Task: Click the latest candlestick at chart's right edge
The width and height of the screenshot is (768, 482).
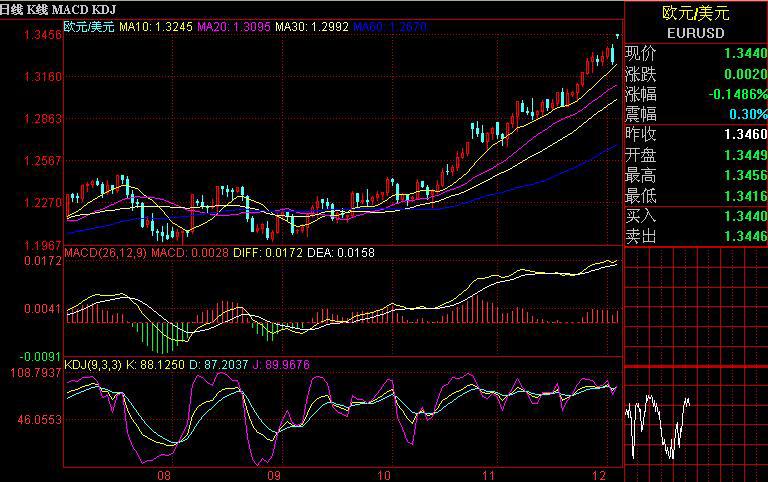Action: pyautogui.click(x=617, y=36)
